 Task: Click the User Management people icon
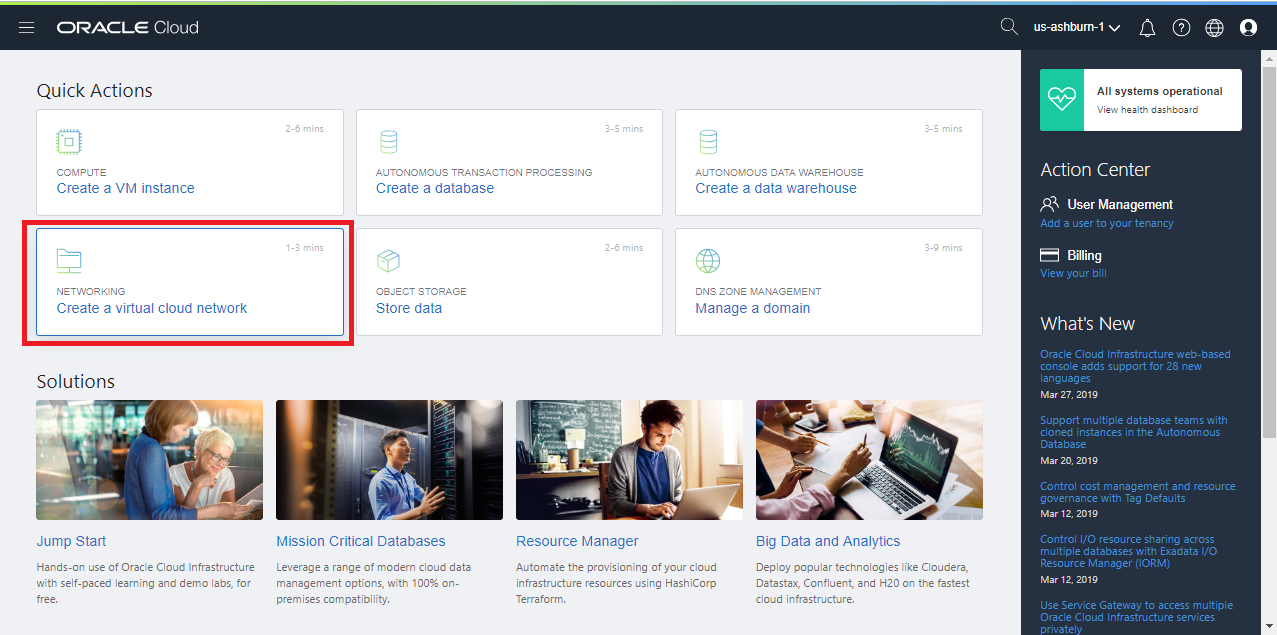(1049, 204)
